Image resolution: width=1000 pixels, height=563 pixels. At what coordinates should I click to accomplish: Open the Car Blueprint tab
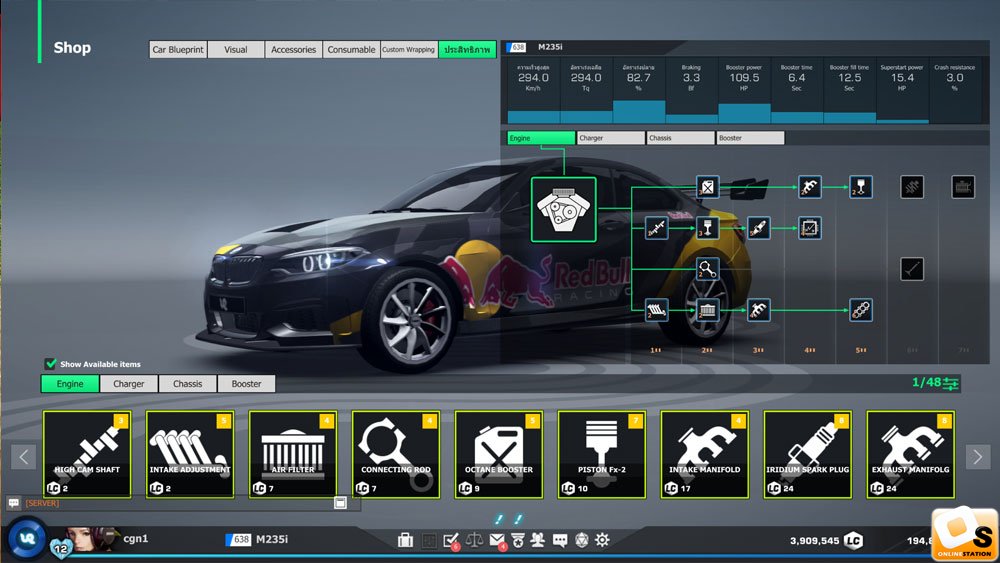[178, 49]
